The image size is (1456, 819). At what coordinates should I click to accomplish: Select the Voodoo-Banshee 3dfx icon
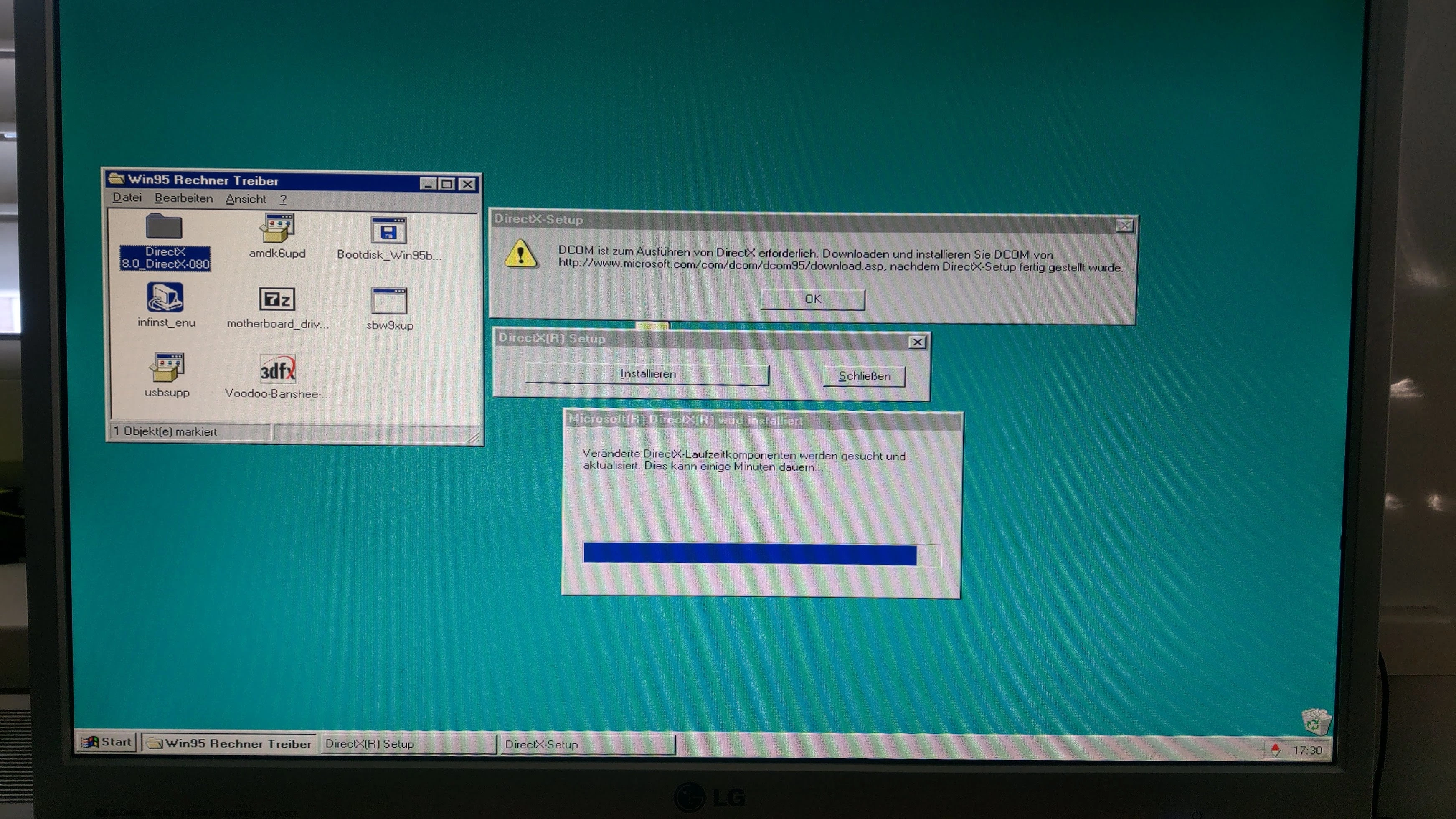click(x=277, y=369)
